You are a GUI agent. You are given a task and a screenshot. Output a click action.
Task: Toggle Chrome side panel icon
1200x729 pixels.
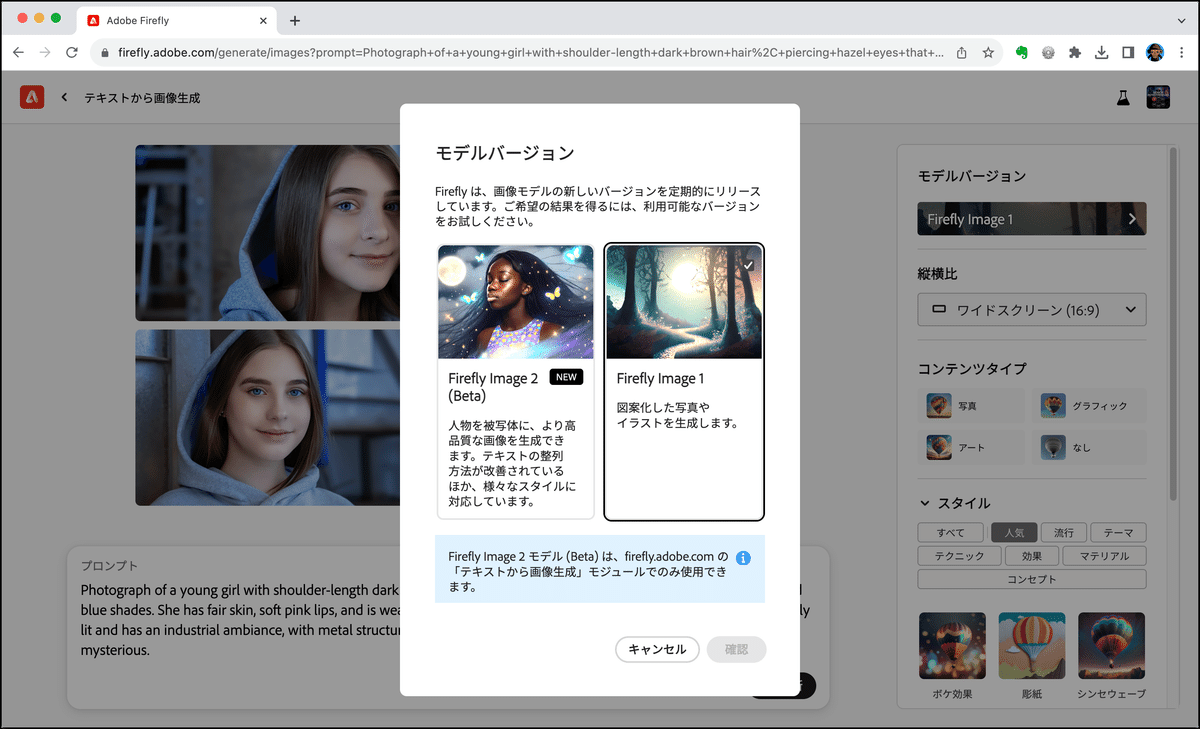pyautogui.click(x=1127, y=52)
